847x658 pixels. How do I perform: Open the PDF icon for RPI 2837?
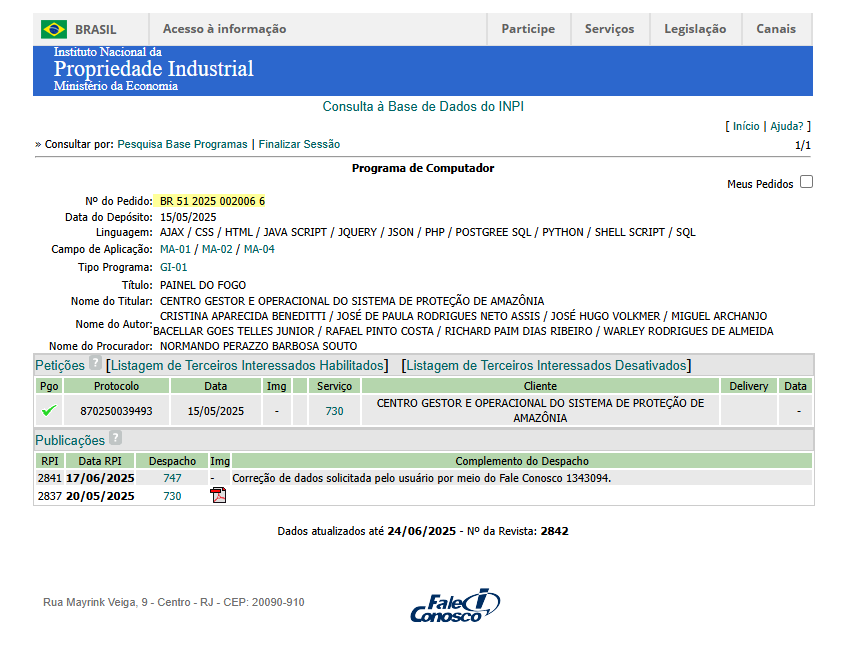(x=218, y=496)
